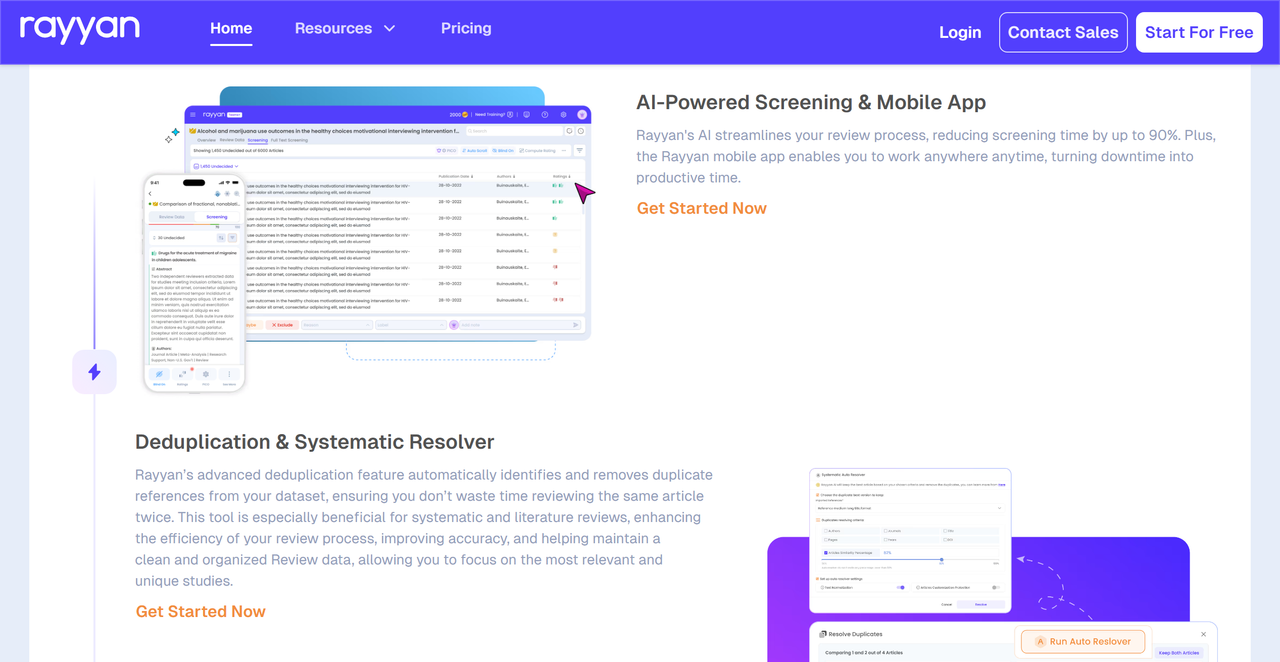
Task: Click the Authors column header in the articles table
Action: [x=507, y=176]
